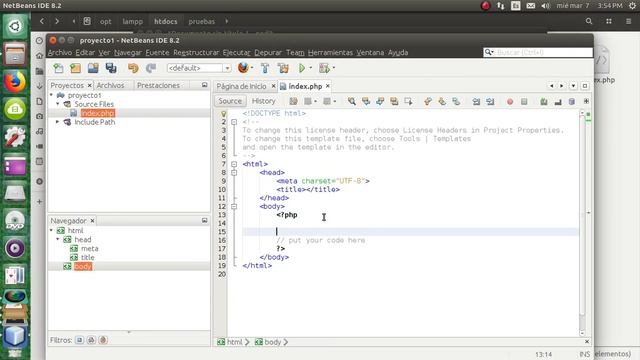Click the Shift Line Left icon

coord(476,101)
